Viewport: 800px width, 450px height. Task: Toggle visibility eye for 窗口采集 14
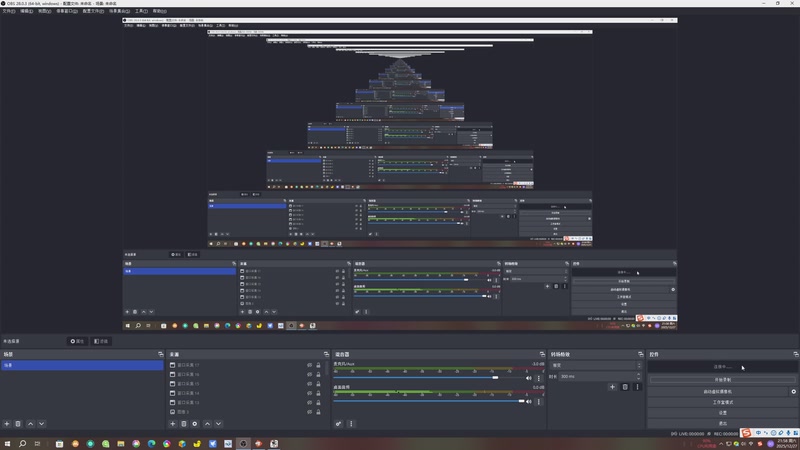309,393
